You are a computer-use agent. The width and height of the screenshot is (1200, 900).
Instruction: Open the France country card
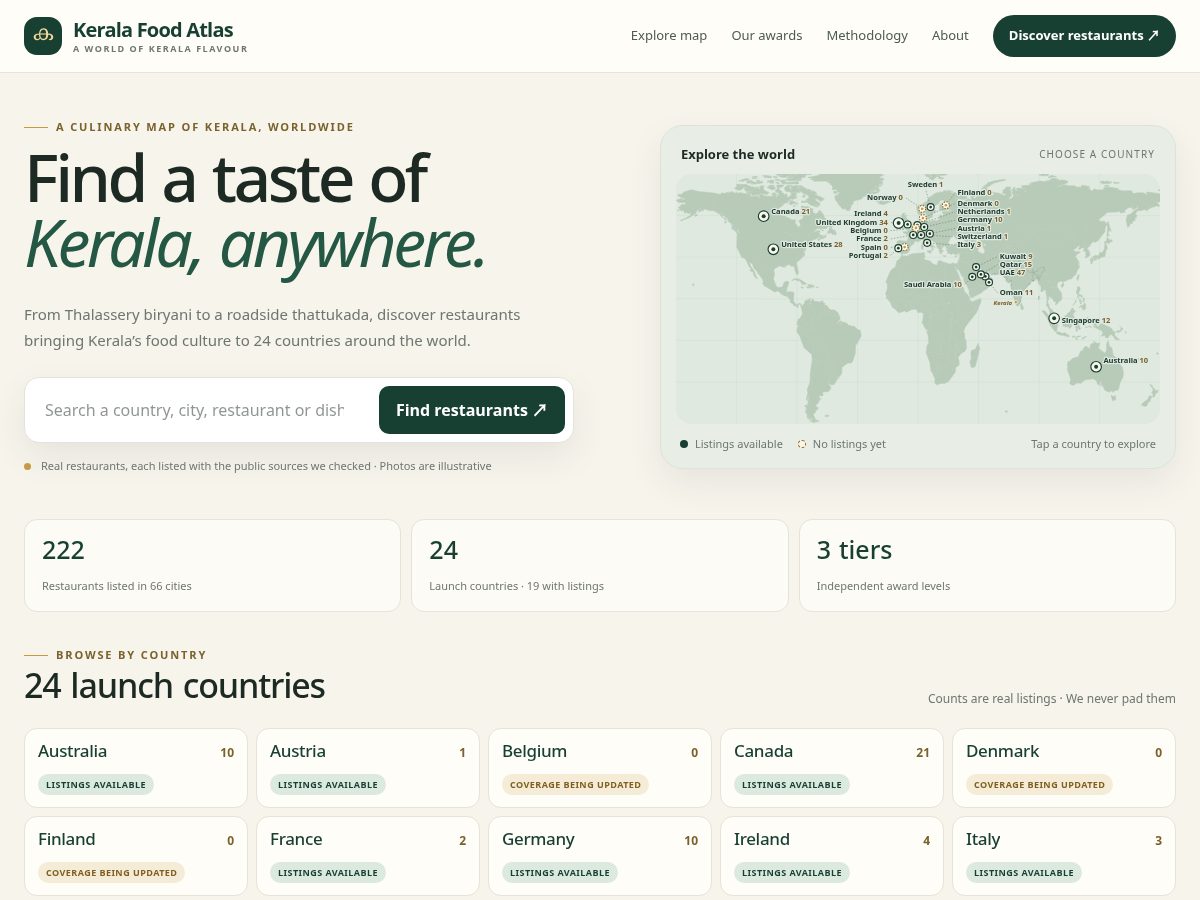pyautogui.click(x=368, y=856)
